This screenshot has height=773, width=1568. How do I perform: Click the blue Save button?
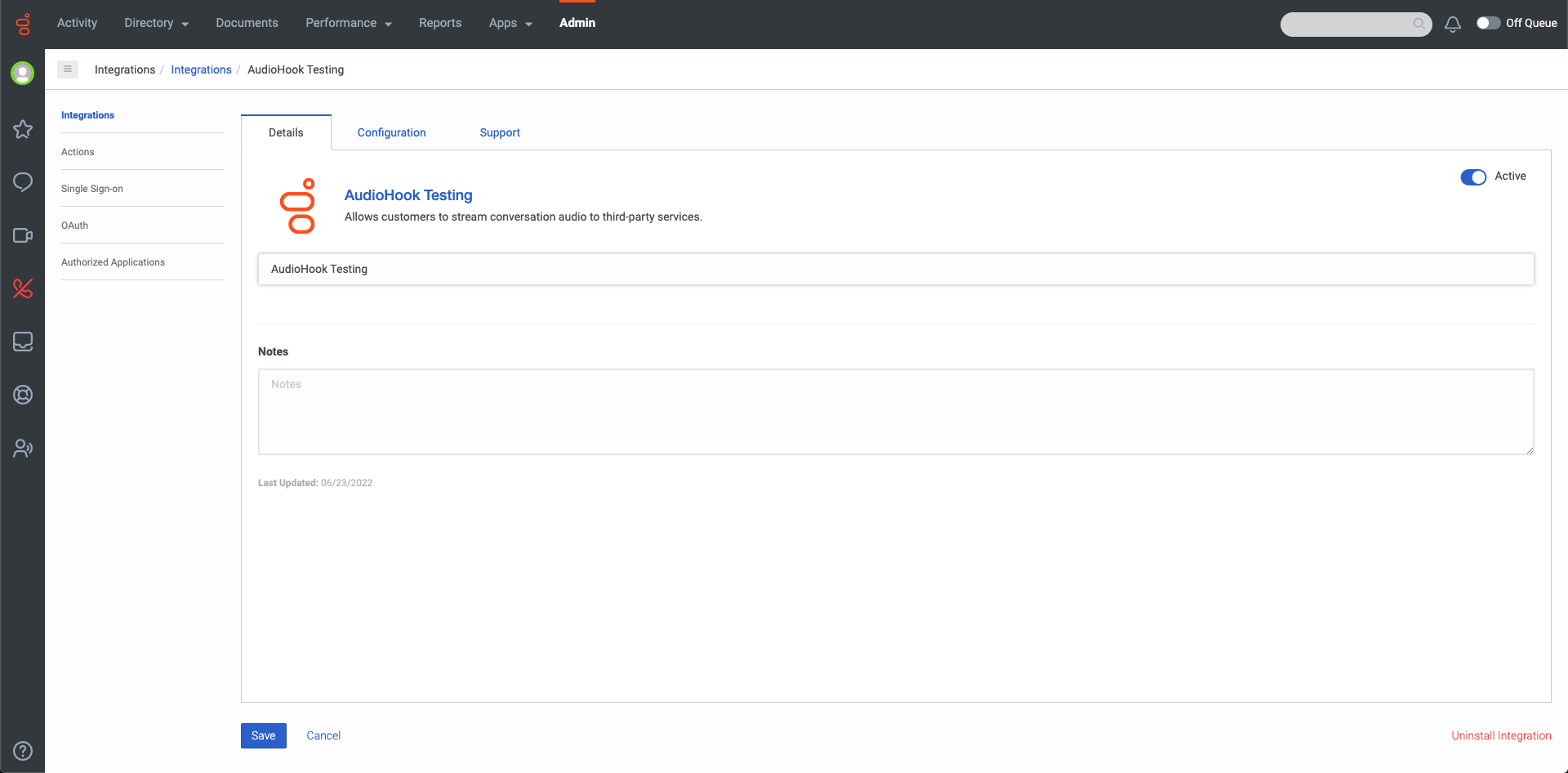(x=263, y=735)
